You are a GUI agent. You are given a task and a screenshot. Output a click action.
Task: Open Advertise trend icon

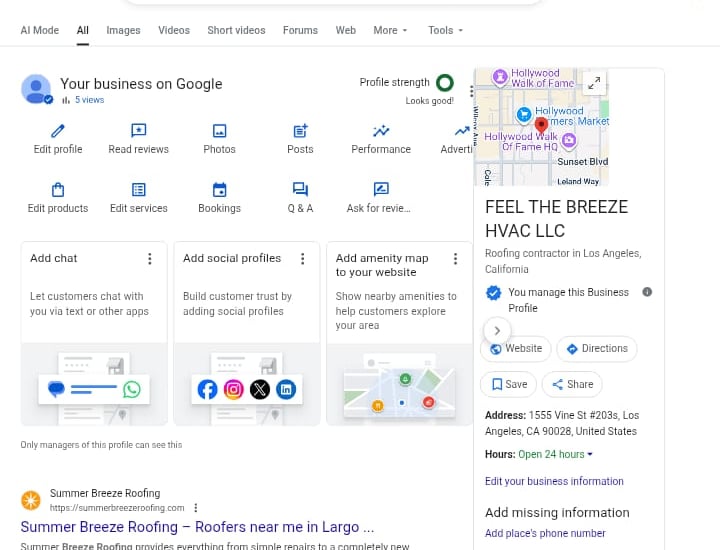point(462,131)
